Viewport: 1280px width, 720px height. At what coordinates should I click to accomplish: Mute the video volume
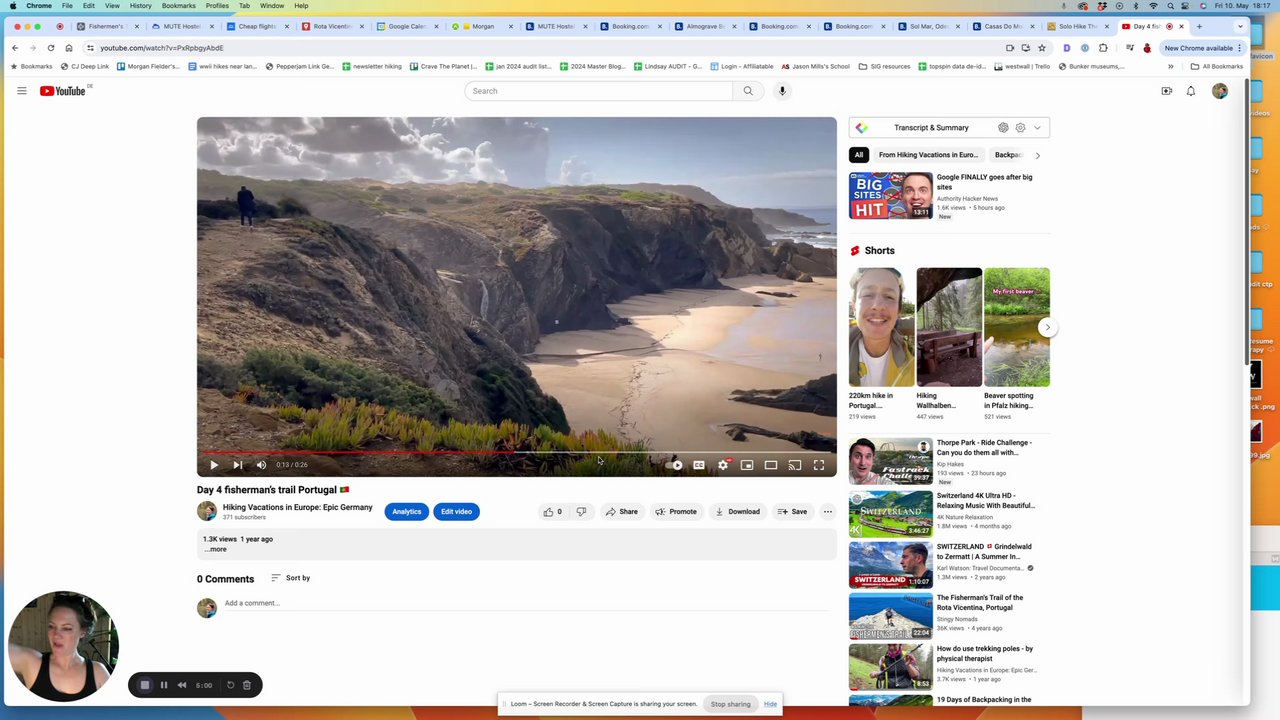point(261,465)
